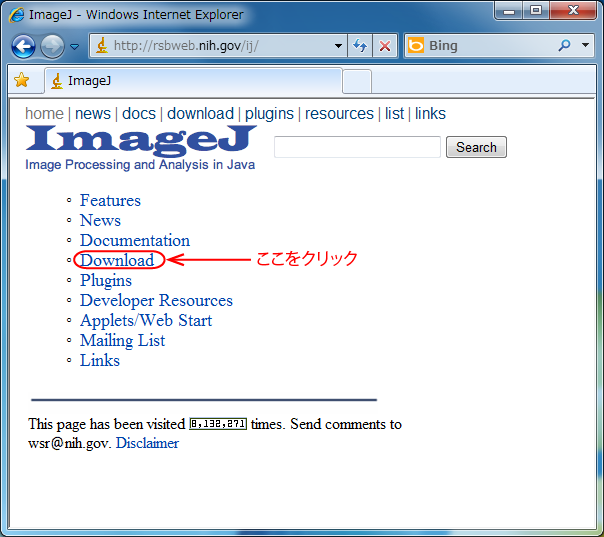
Task: Open the Documentation link
Action: pos(135,240)
